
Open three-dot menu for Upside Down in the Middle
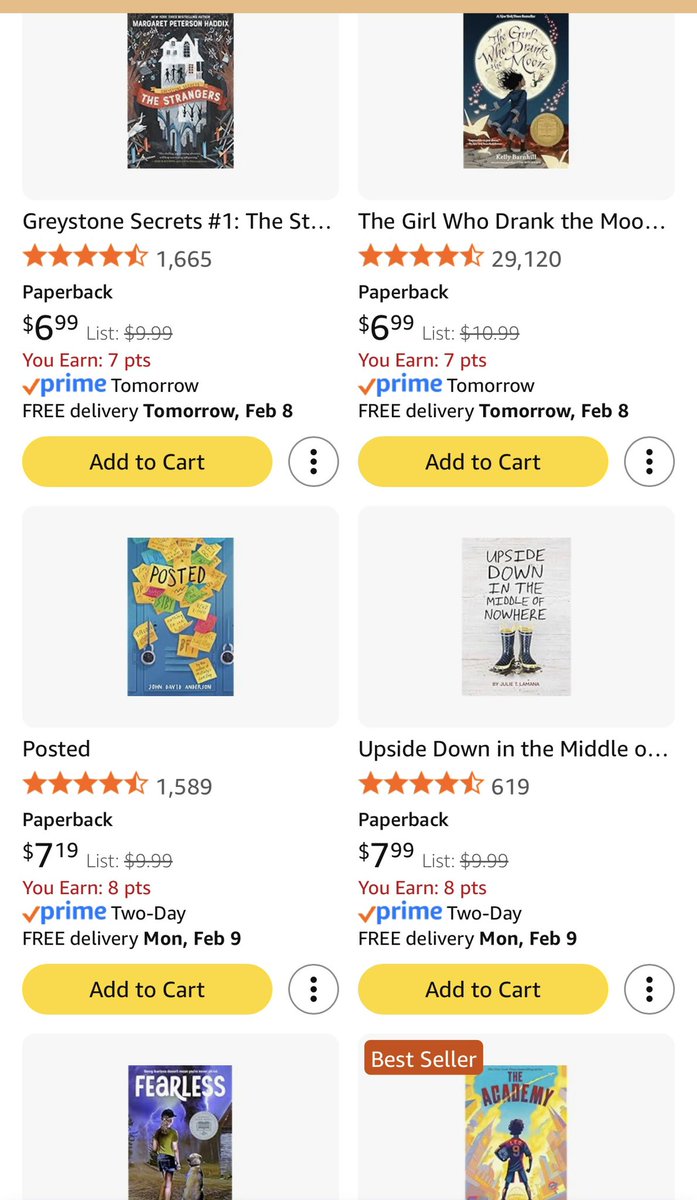(649, 989)
